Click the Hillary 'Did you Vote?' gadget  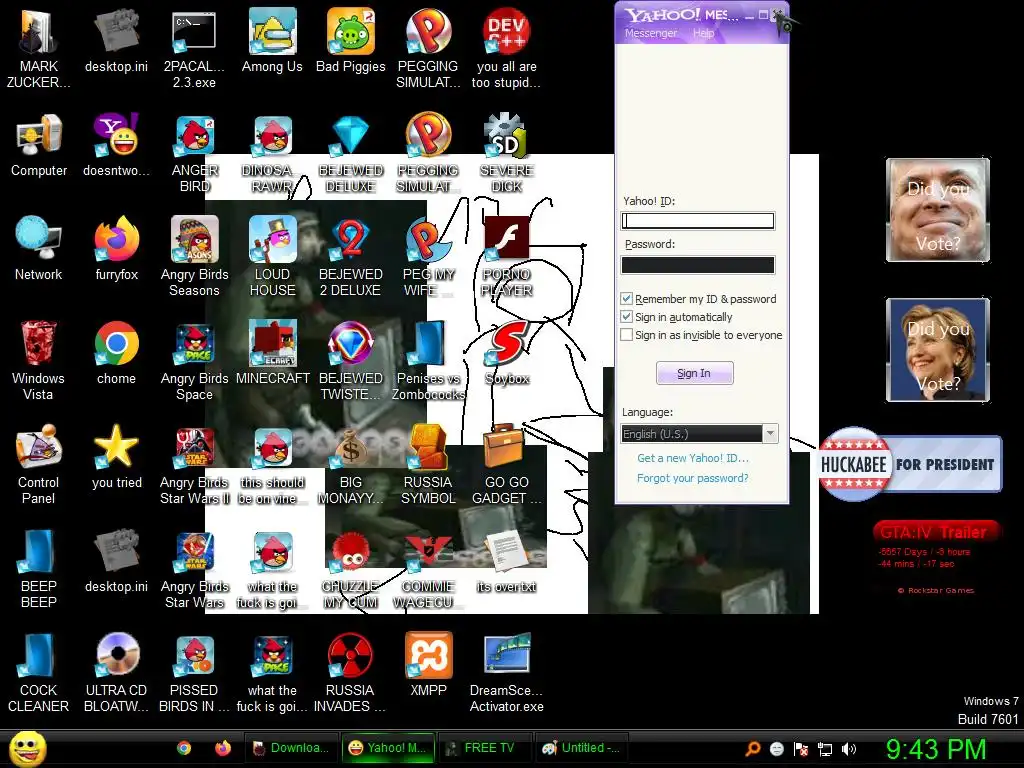(x=938, y=349)
